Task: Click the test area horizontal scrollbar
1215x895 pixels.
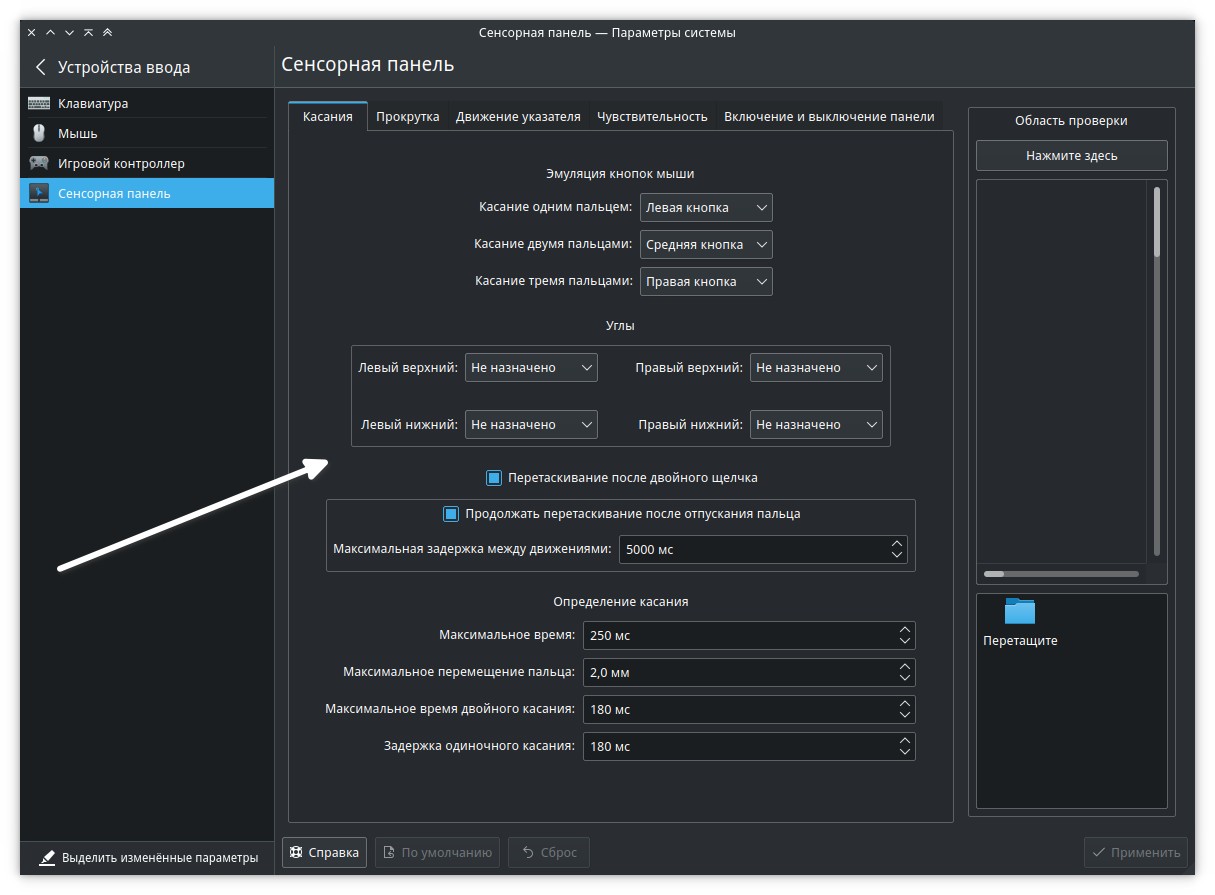Action: click(x=1060, y=574)
